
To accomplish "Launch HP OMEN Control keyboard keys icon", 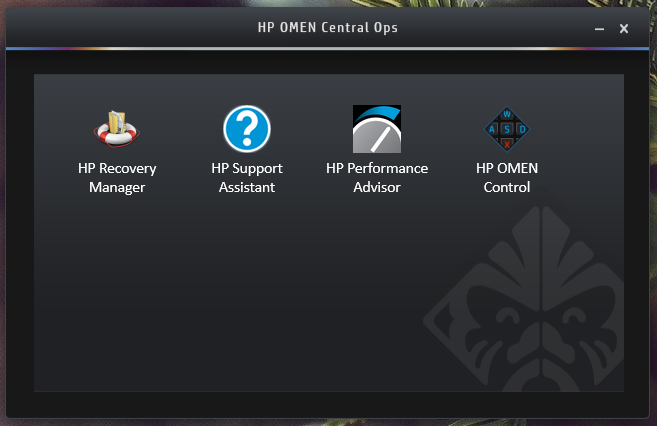I will tap(506, 129).
